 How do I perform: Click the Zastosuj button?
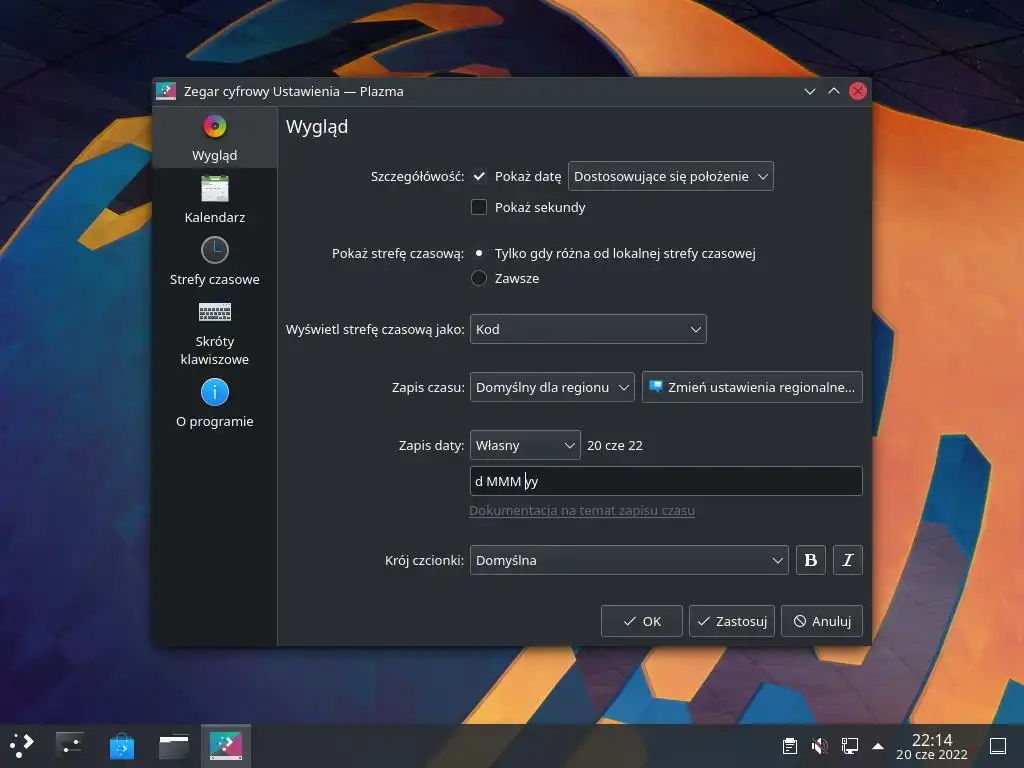732,621
